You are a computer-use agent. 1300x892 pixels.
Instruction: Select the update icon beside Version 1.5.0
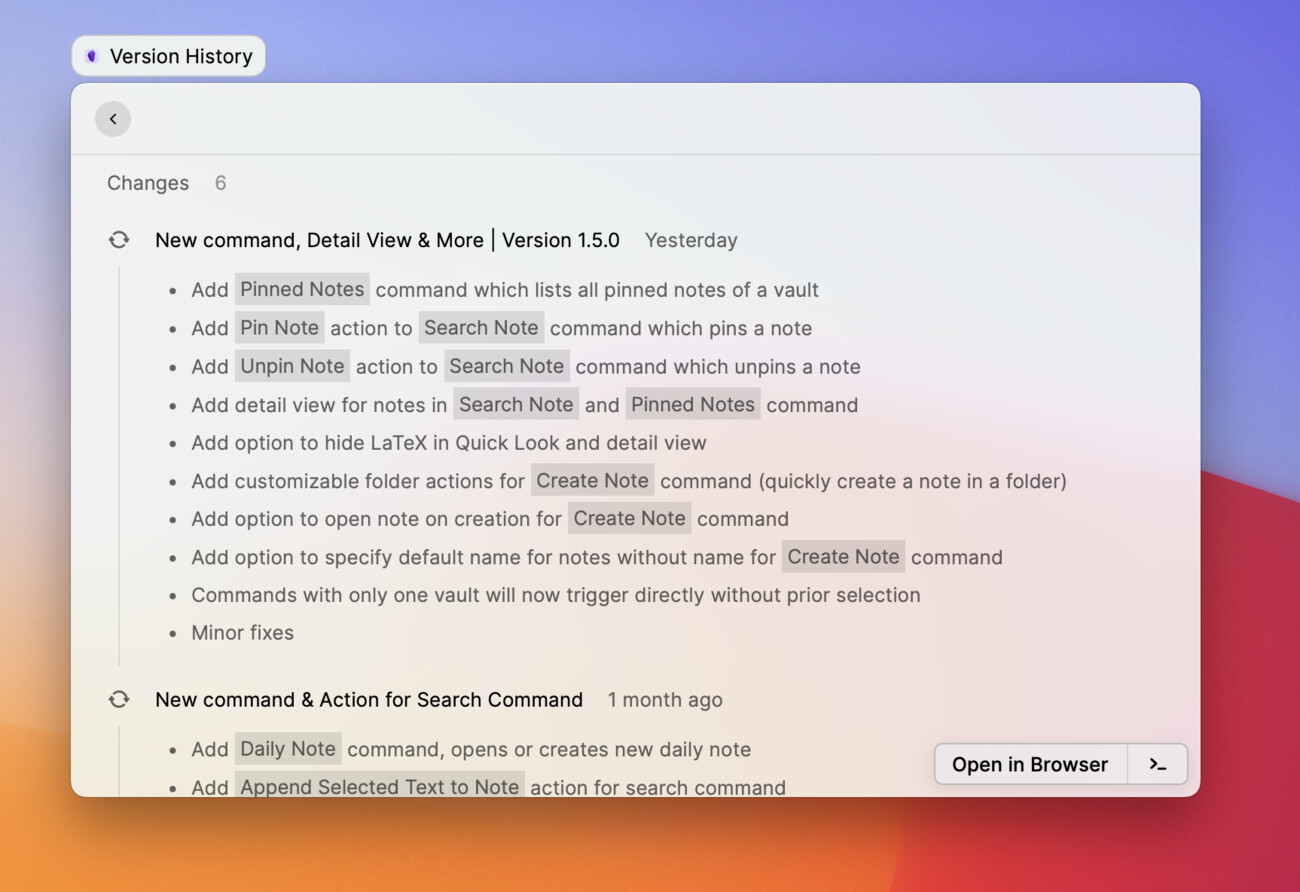pyautogui.click(x=119, y=239)
